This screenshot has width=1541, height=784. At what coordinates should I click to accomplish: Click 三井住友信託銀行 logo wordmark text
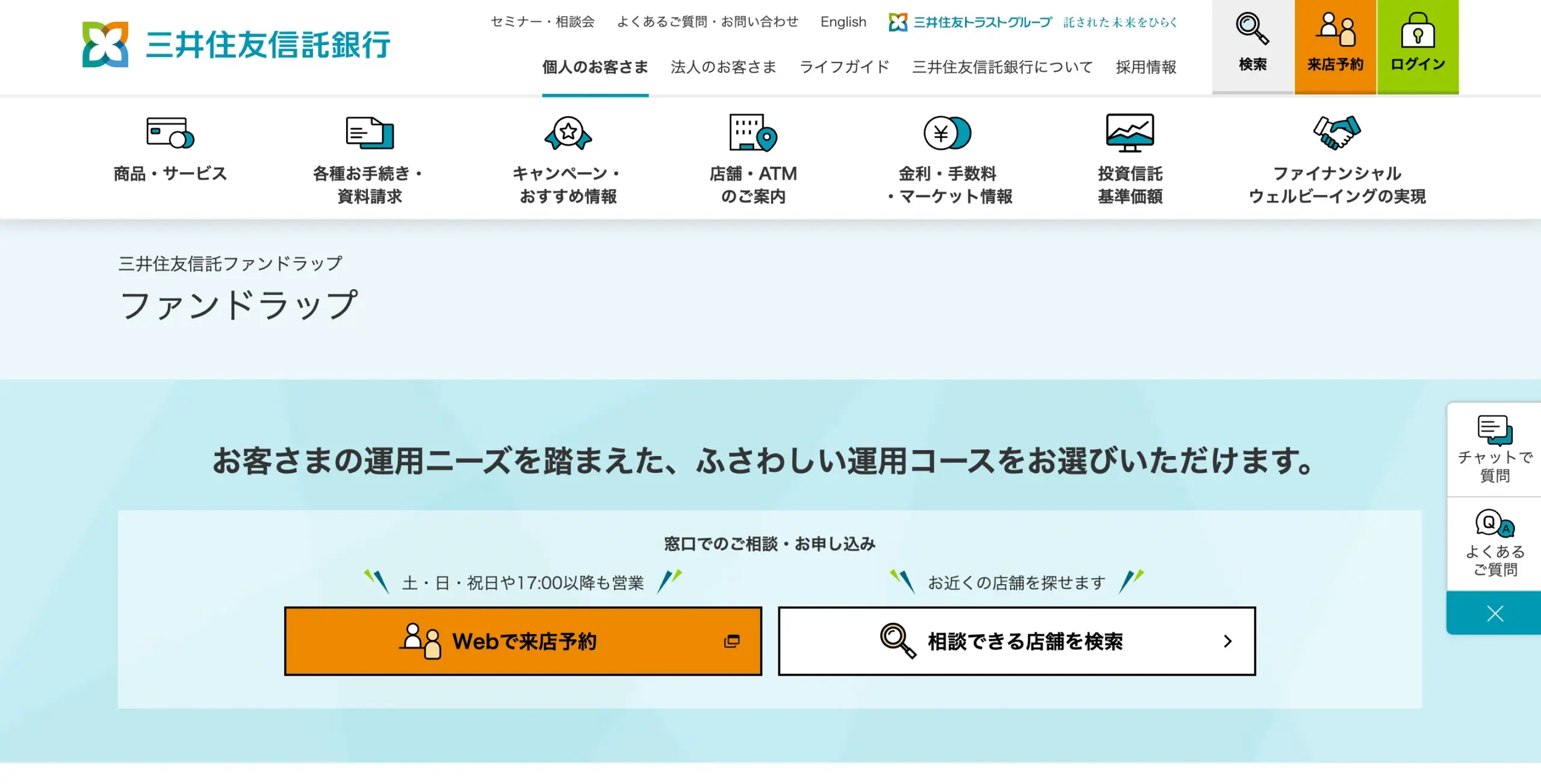tap(268, 45)
